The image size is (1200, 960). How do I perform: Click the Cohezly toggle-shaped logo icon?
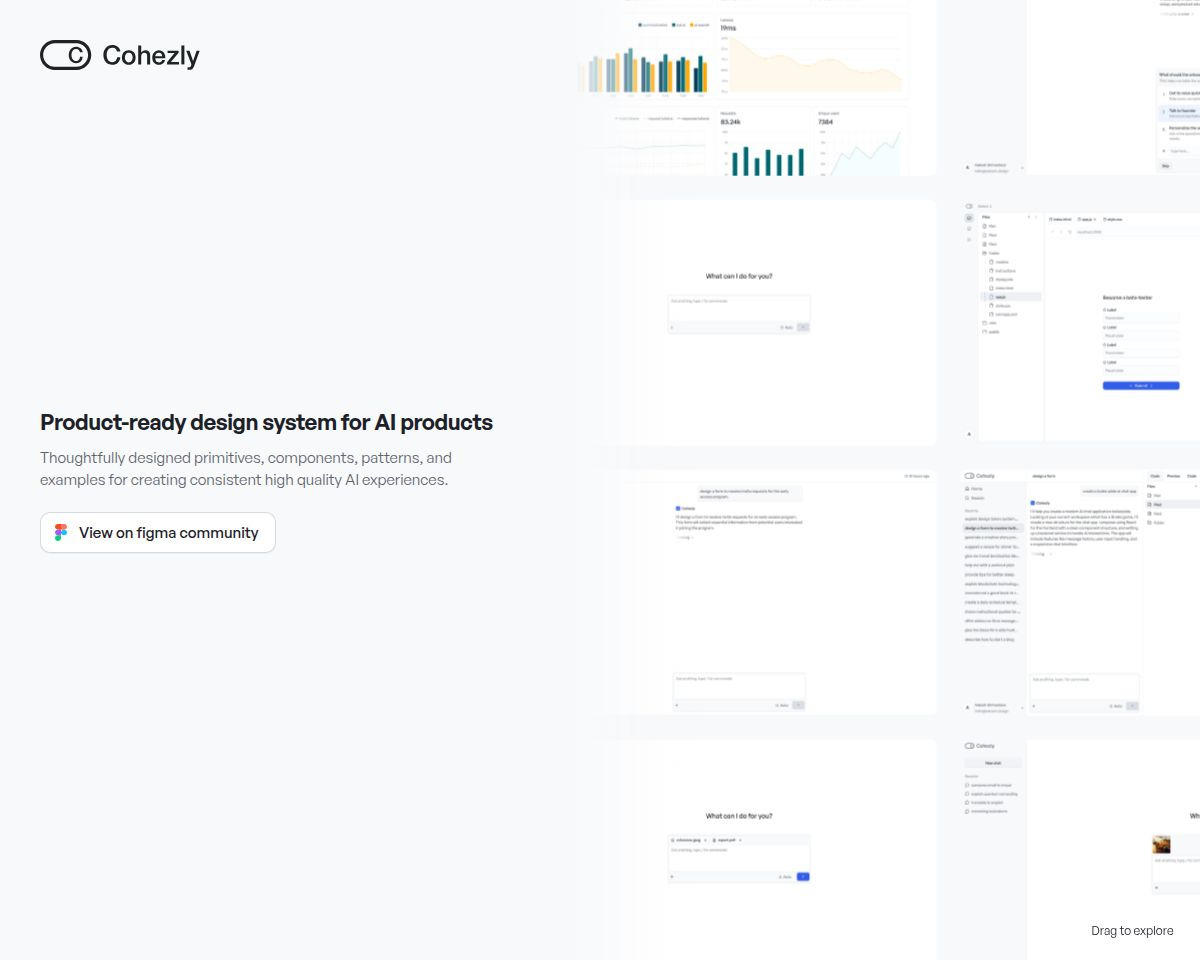[65, 55]
